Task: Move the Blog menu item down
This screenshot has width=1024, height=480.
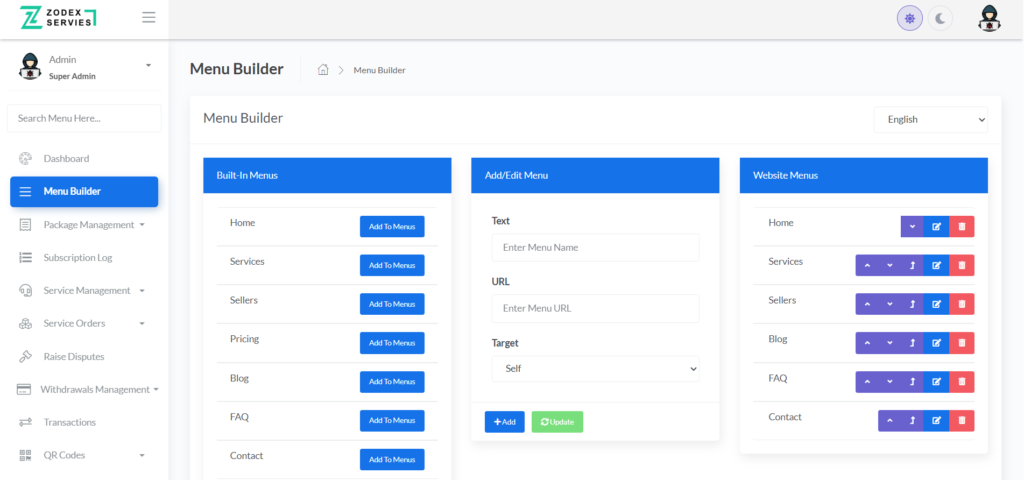Action: (x=890, y=343)
